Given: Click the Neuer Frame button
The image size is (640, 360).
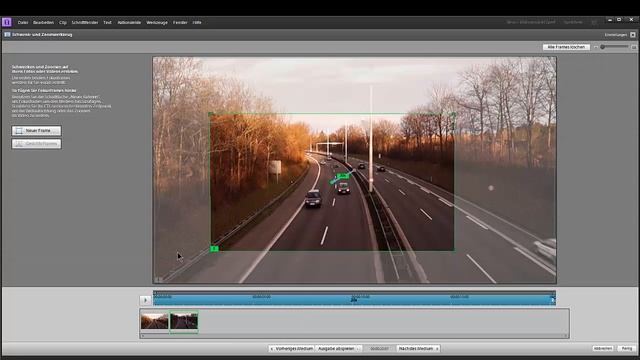Looking at the screenshot, I should pos(36,131).
